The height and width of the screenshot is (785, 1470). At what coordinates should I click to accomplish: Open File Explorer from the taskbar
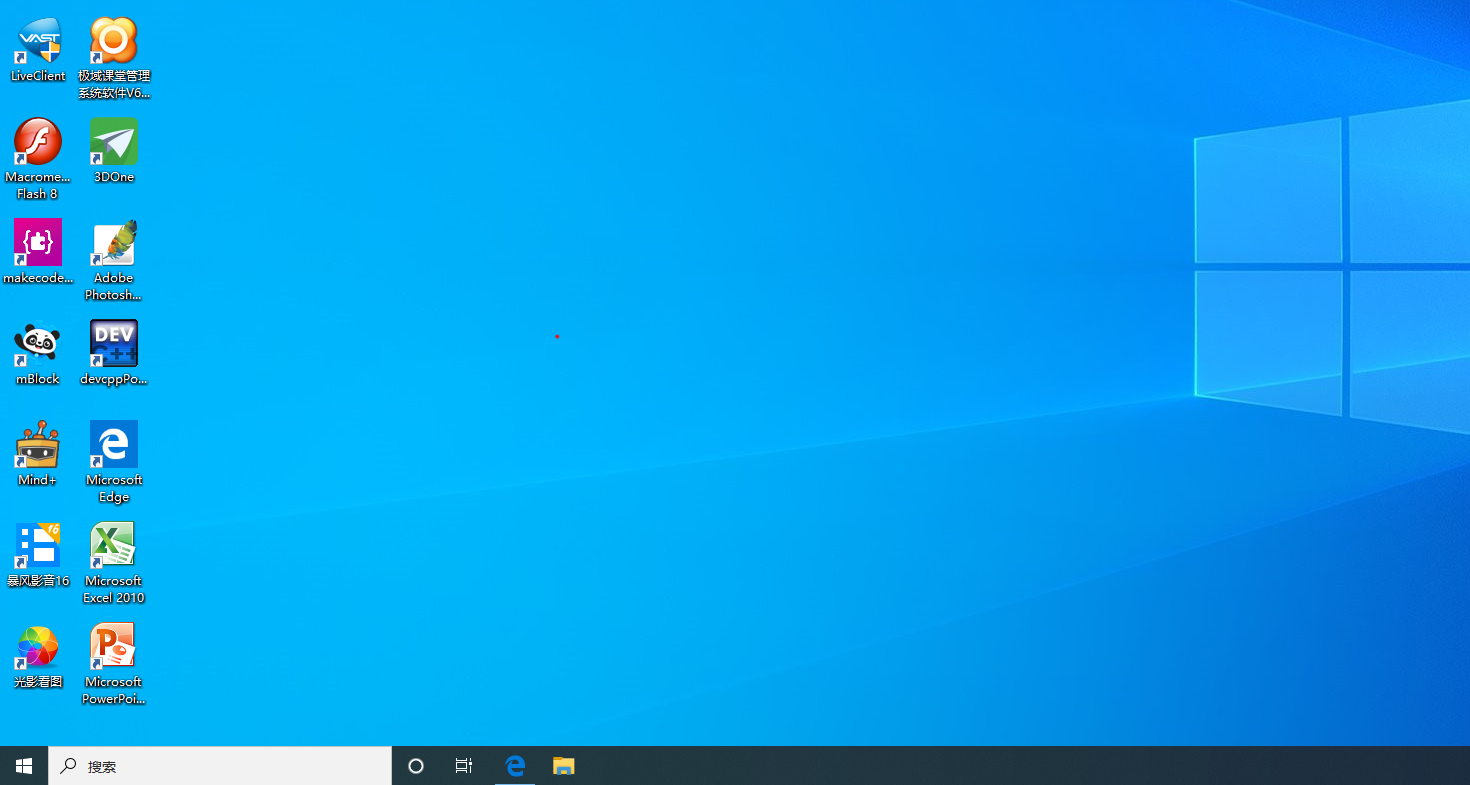click(x=564, y=766)
